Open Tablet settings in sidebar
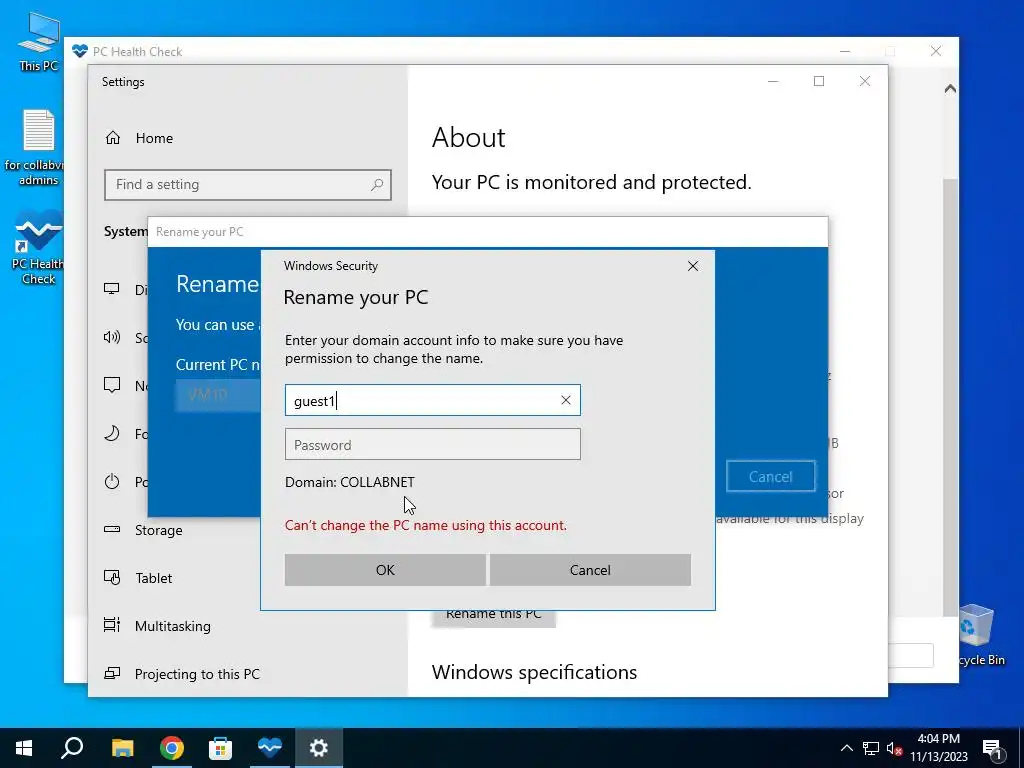1024x768 pixels. click(x=153, y=578)
